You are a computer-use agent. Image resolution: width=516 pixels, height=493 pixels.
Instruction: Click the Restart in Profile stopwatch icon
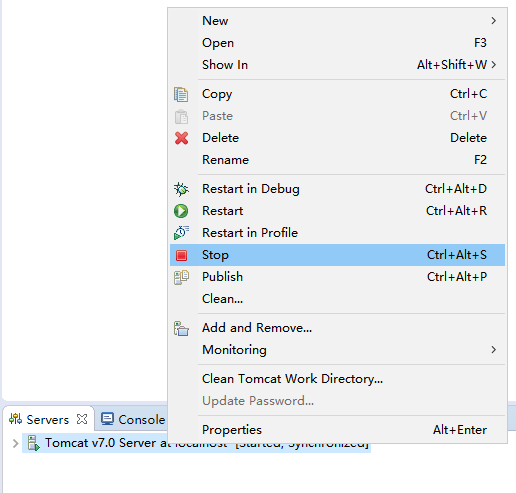(181, 233)
